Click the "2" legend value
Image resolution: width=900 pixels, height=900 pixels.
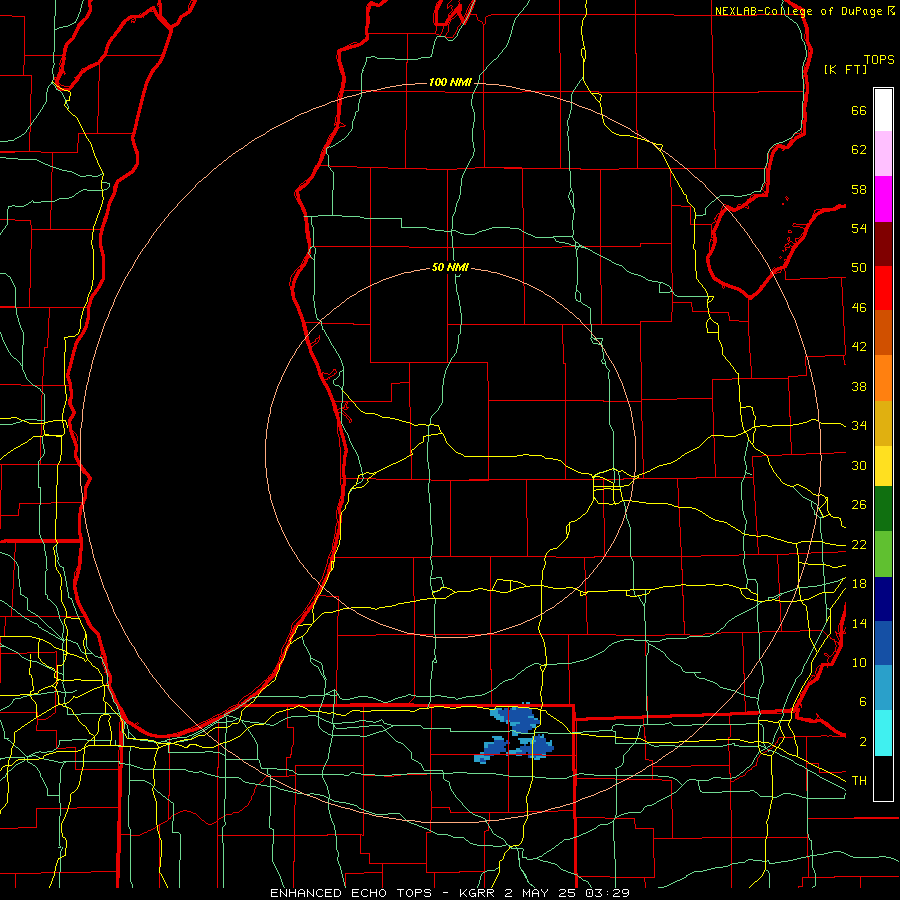click(x=862, y=742)
